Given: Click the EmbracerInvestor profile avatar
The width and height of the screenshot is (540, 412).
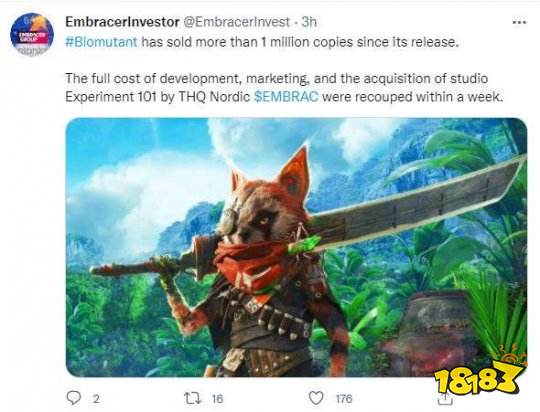Looking at the screenshot, I should pyautogui.click(x=32, y=34).
